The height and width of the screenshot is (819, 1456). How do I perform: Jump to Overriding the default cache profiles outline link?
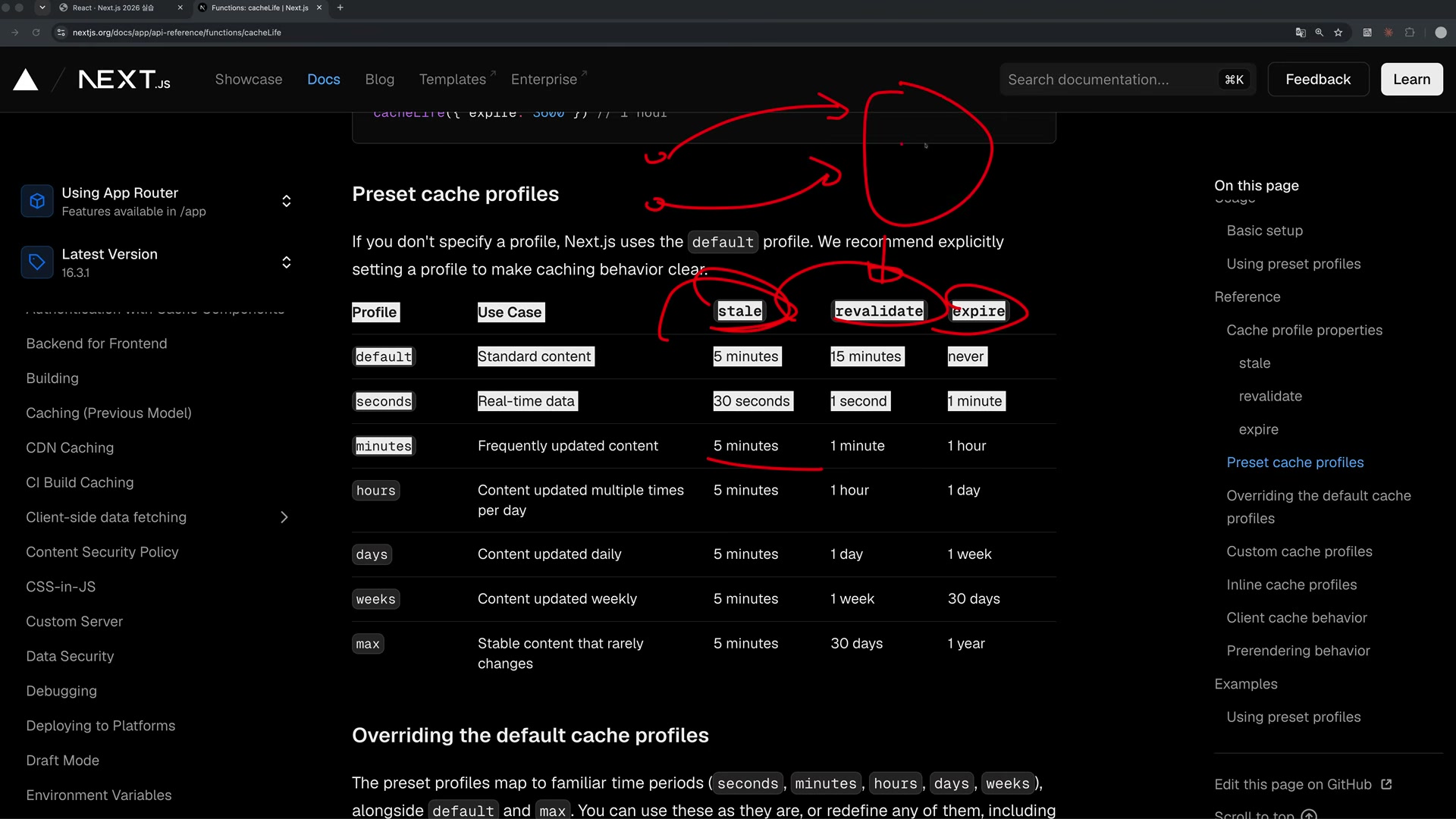(1319, 507)
